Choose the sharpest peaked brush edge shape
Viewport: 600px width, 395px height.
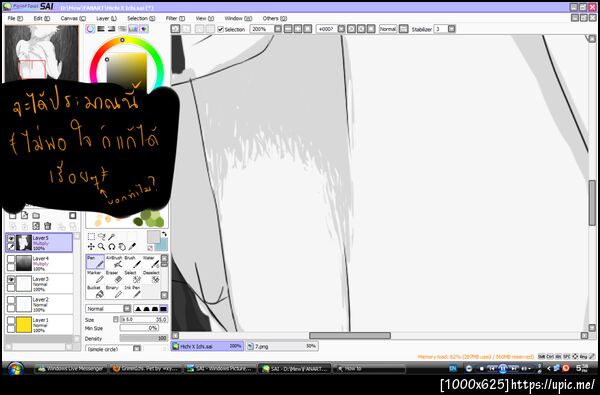tap(138, 308)
